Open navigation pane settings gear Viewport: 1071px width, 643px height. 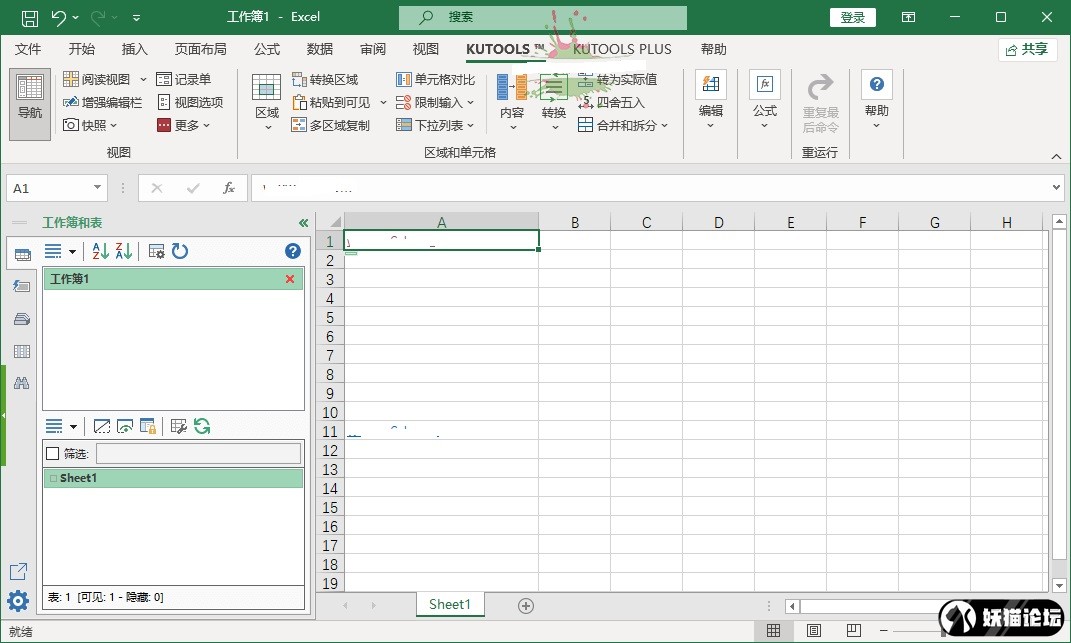18,601
